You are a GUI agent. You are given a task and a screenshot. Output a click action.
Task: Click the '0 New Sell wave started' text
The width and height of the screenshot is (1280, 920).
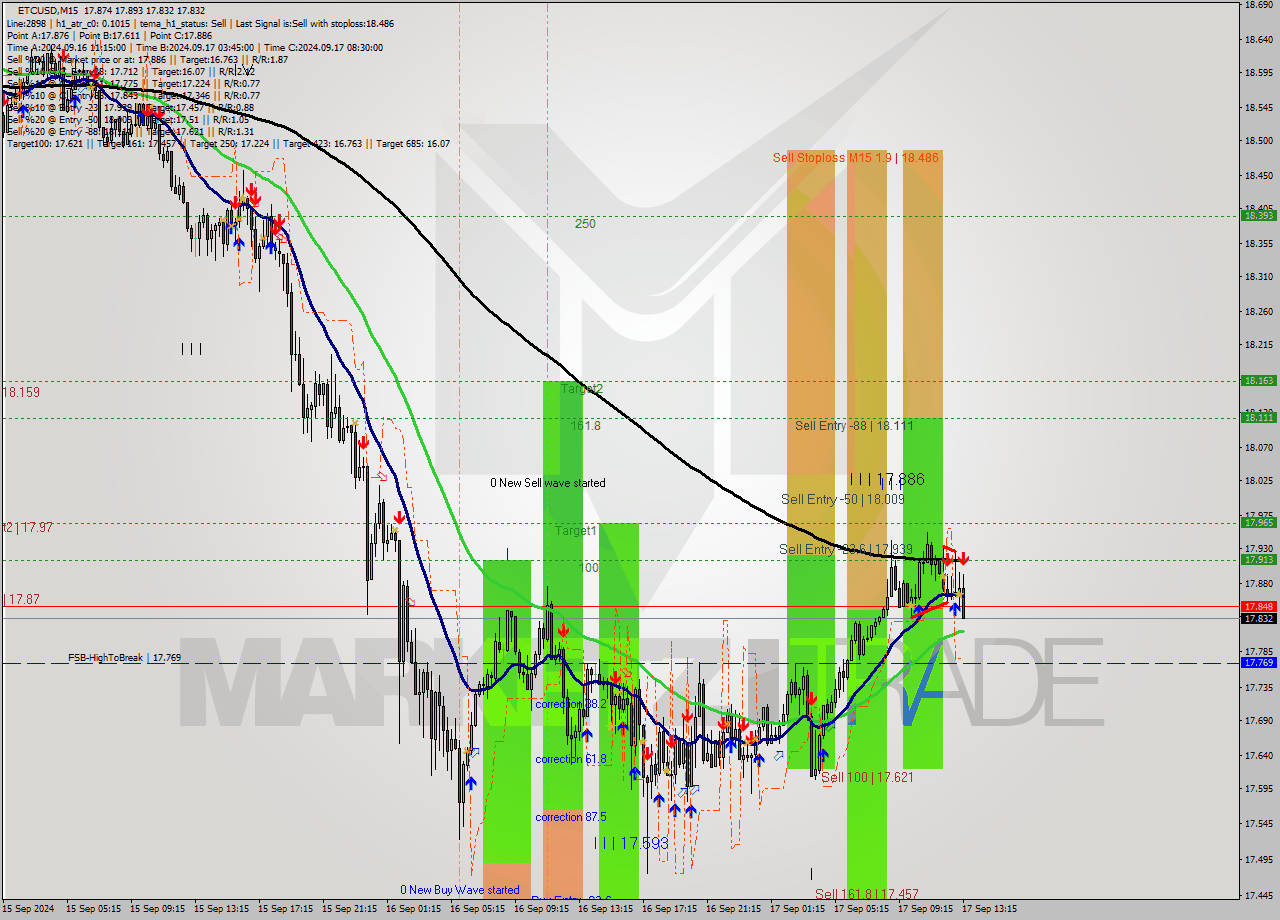click(x=547, y=483)
